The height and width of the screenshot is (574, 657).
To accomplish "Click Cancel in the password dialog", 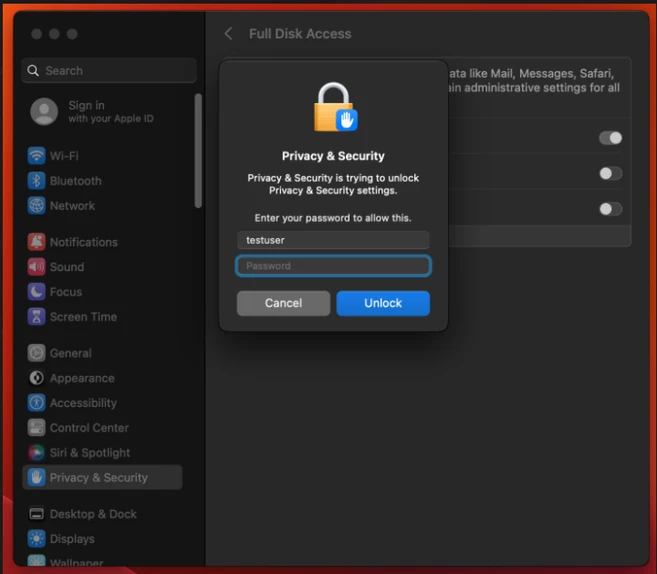I will [284, 303].
